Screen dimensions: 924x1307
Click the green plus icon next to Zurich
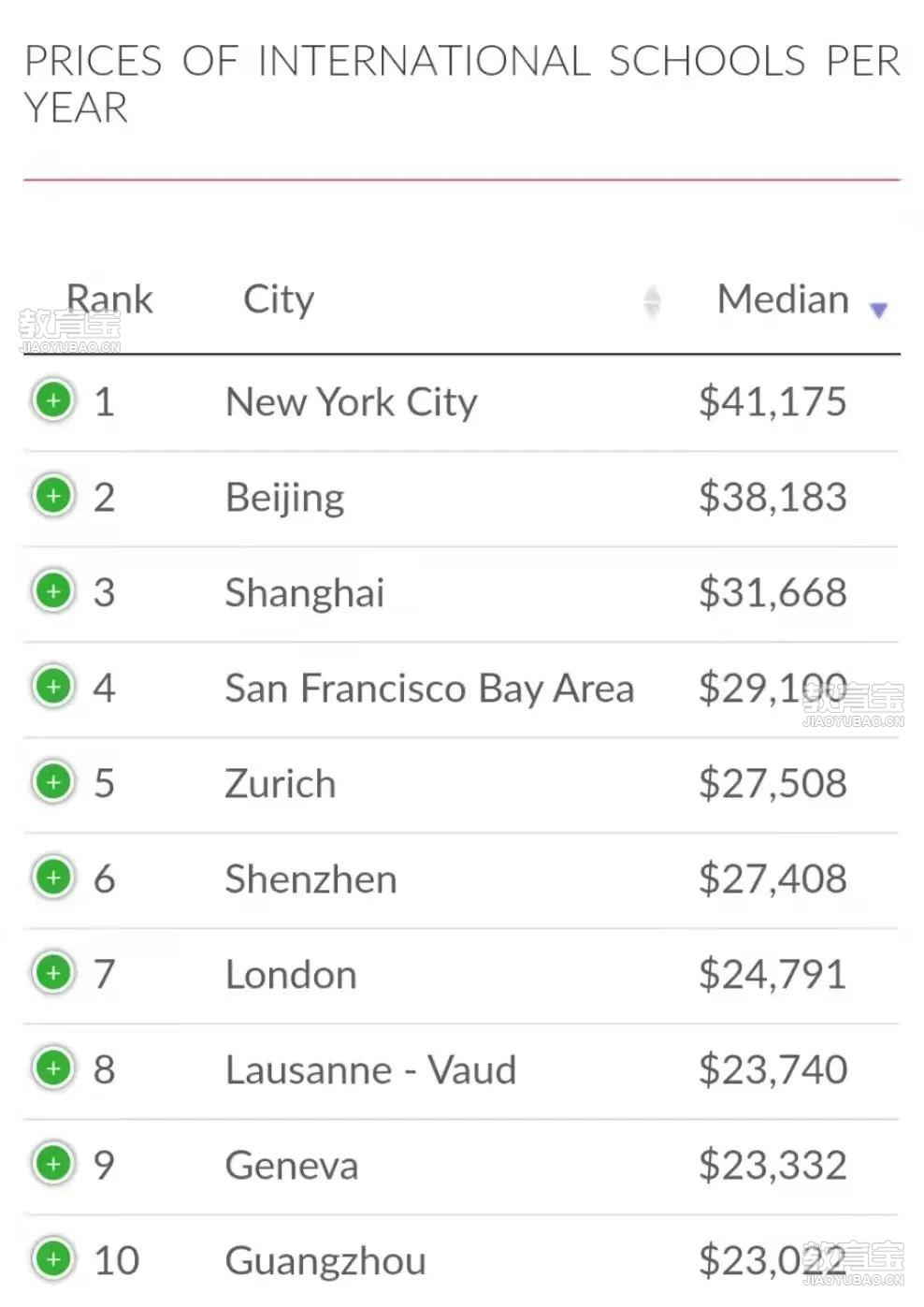point(53,782)
